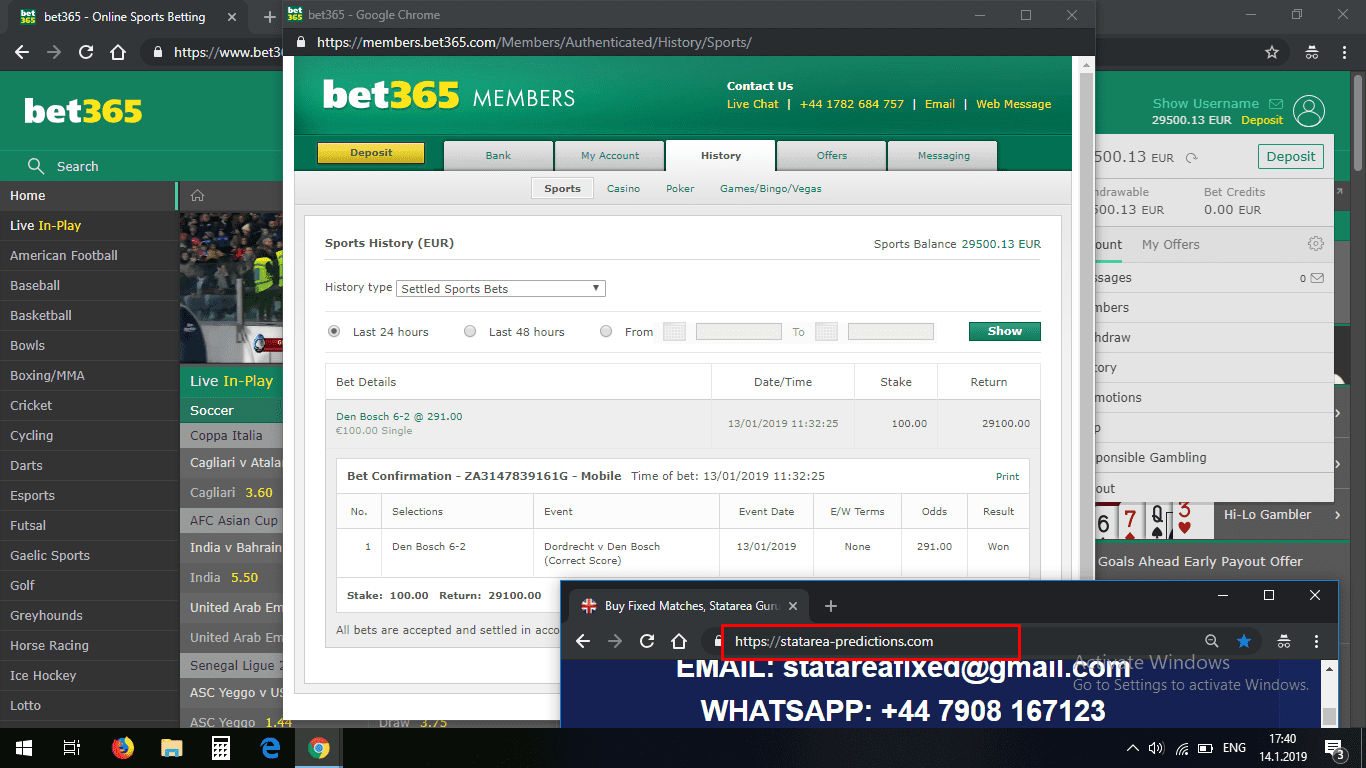Viewport: 1366px width, 768px height.
Task: Click blue bookmark star in statarea window
Action: point(1244,641)
